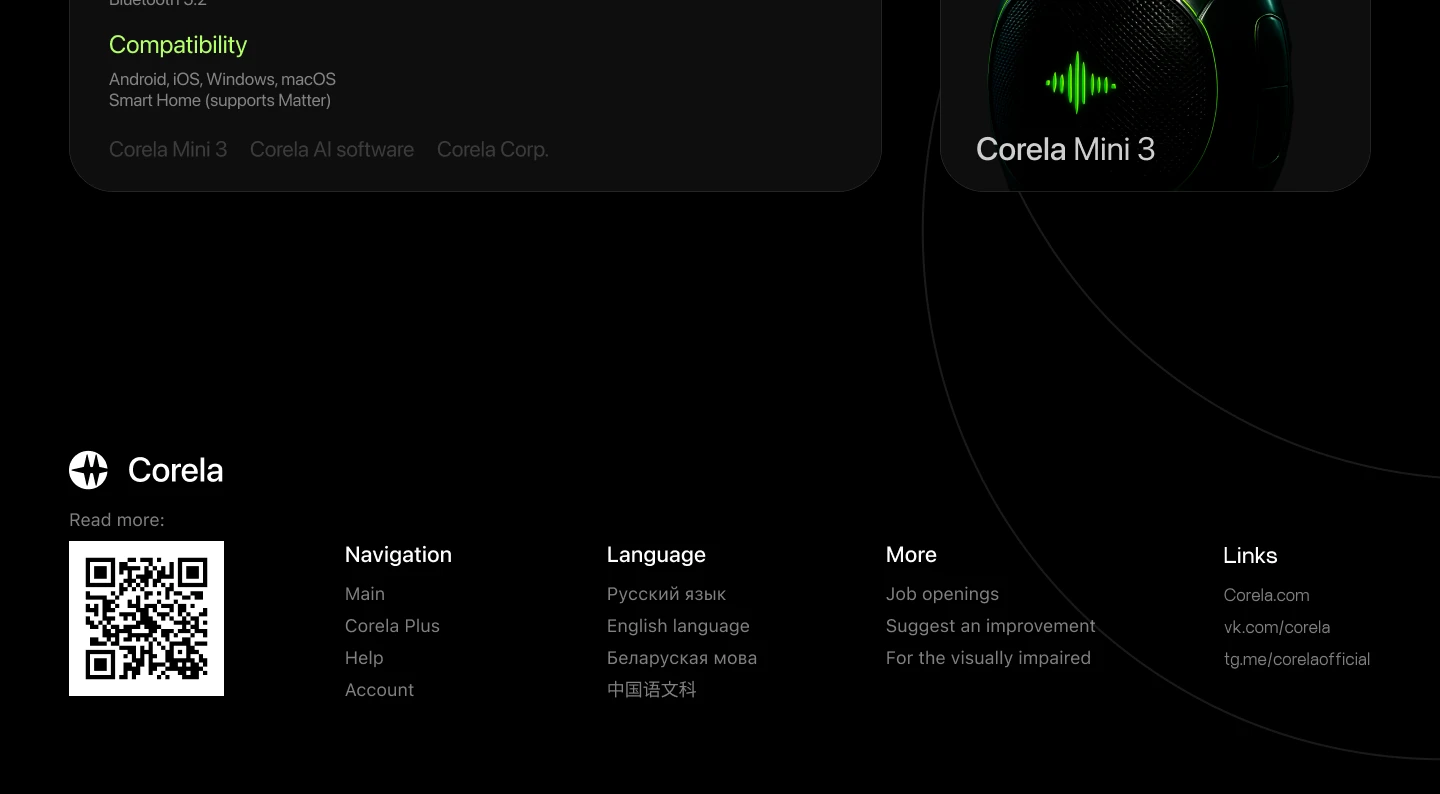
Task: Open the vk.com/corela link
Action: [x=1277, y=627]
